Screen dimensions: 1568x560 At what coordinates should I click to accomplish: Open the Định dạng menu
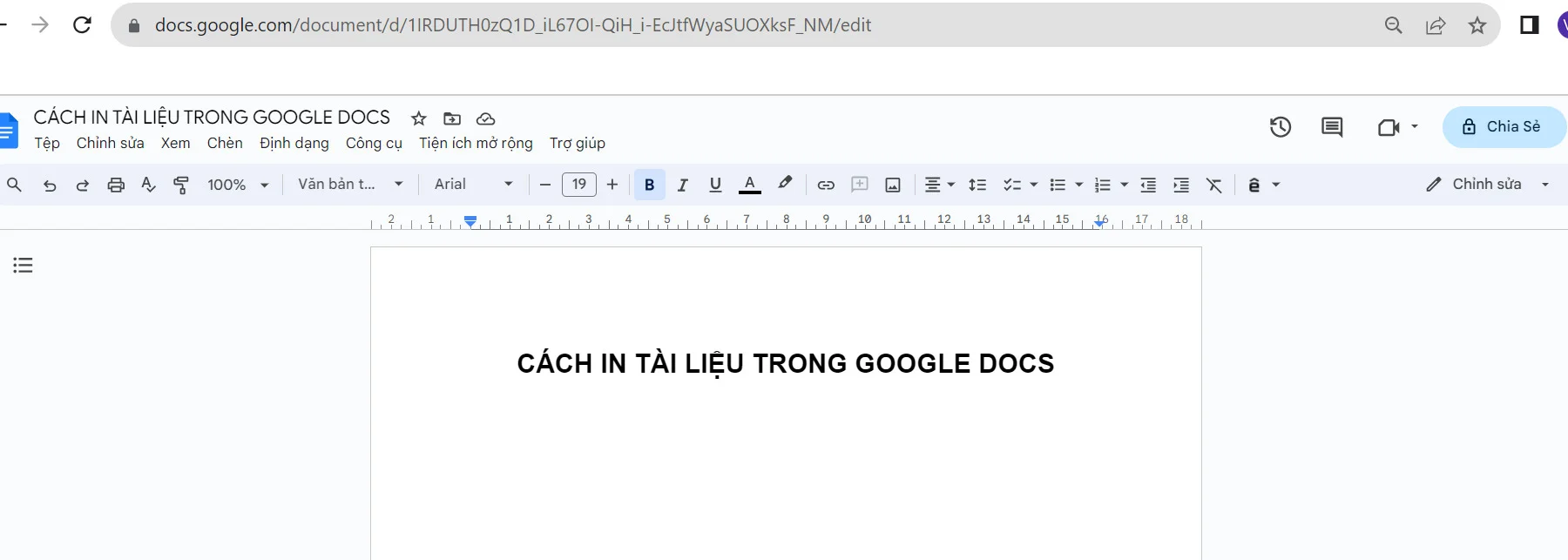pyautogui.click(x=294, y=143)
